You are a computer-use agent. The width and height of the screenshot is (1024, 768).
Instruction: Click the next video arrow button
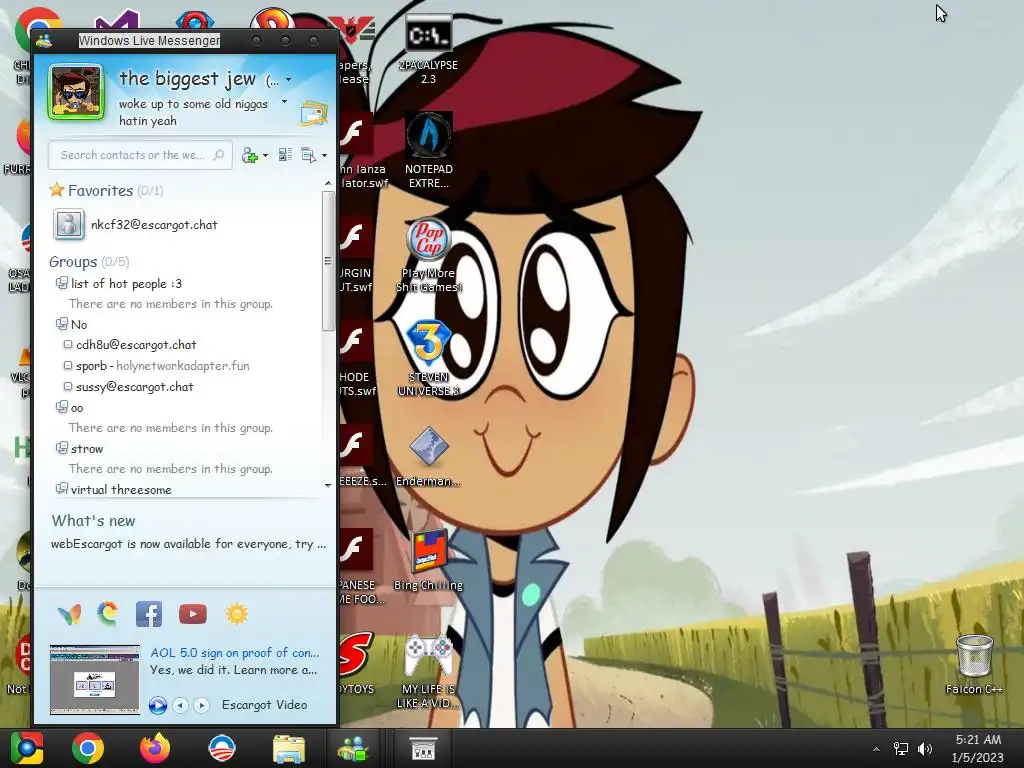pyautogui.click(x=201, y=705)
